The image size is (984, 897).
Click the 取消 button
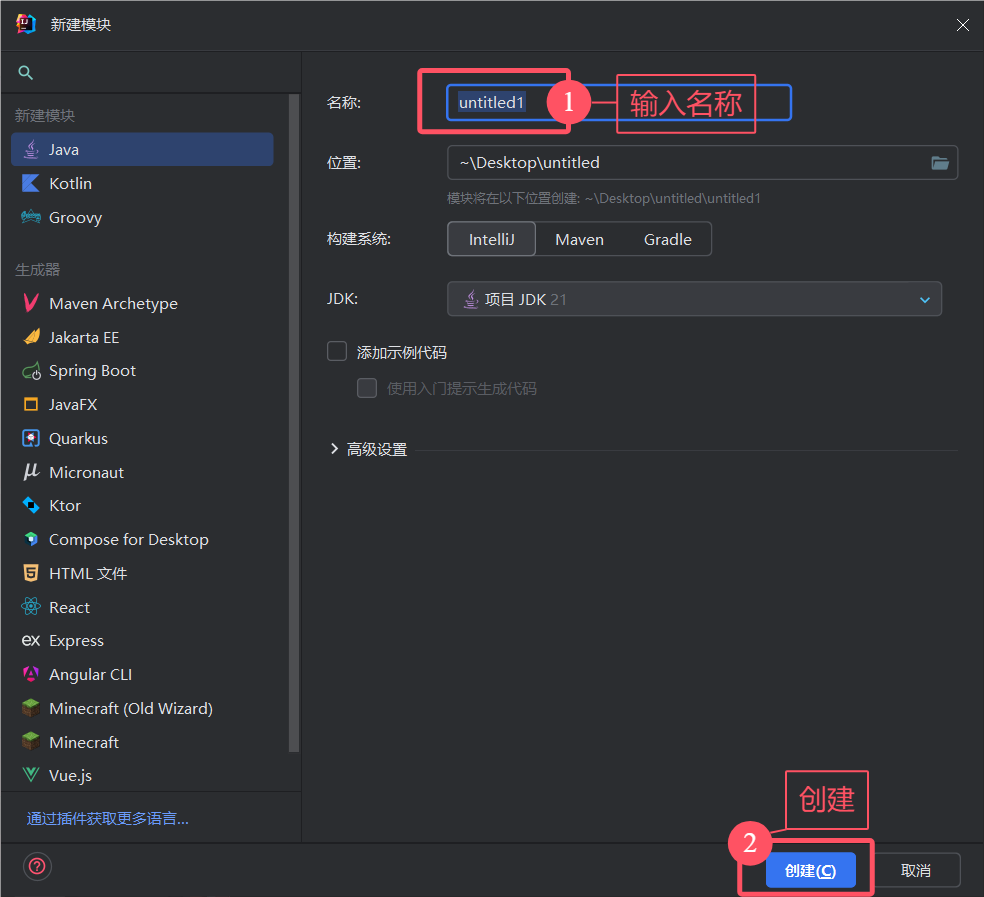915,871
